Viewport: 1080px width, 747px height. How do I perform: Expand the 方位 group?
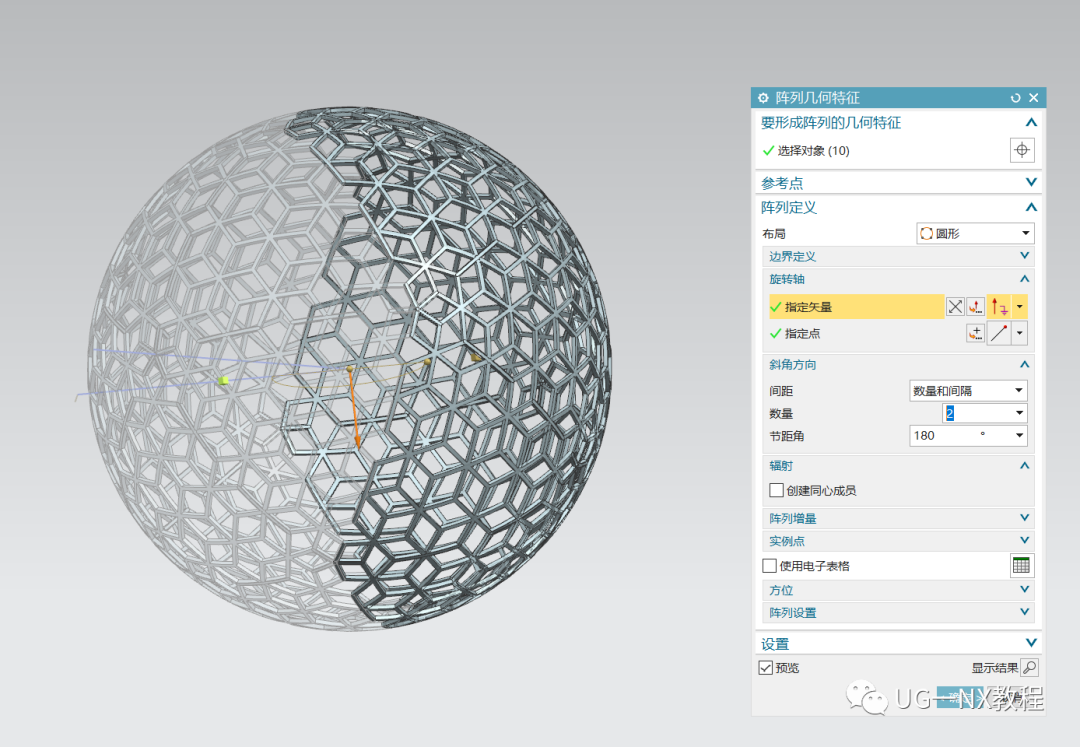point(1024,589)
